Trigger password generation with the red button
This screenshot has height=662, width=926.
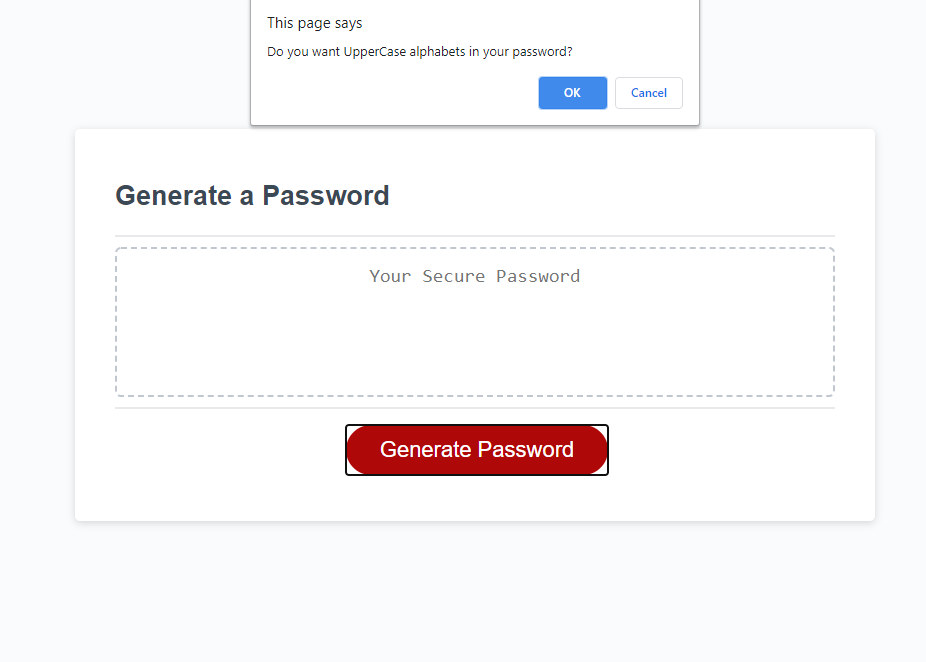pyautogui.click(x=476, y=449)
